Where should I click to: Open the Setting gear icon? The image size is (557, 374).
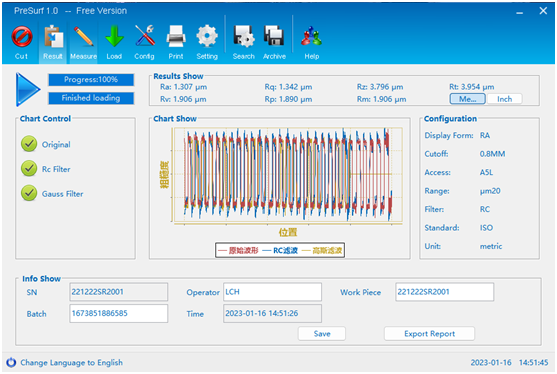pos(207,36)
